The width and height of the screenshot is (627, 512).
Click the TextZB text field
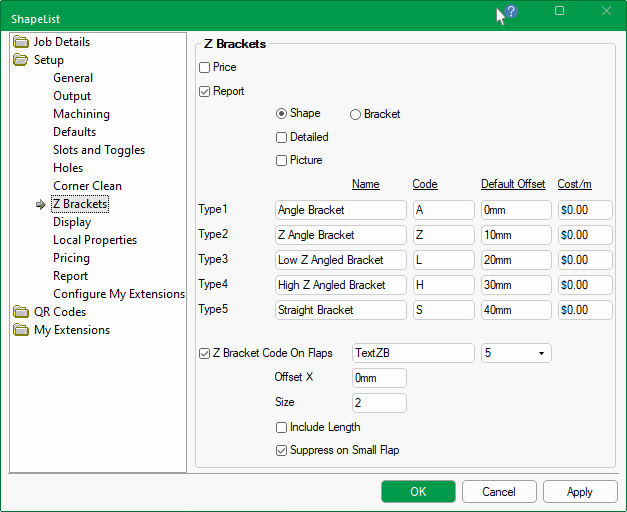click(413, 353)
